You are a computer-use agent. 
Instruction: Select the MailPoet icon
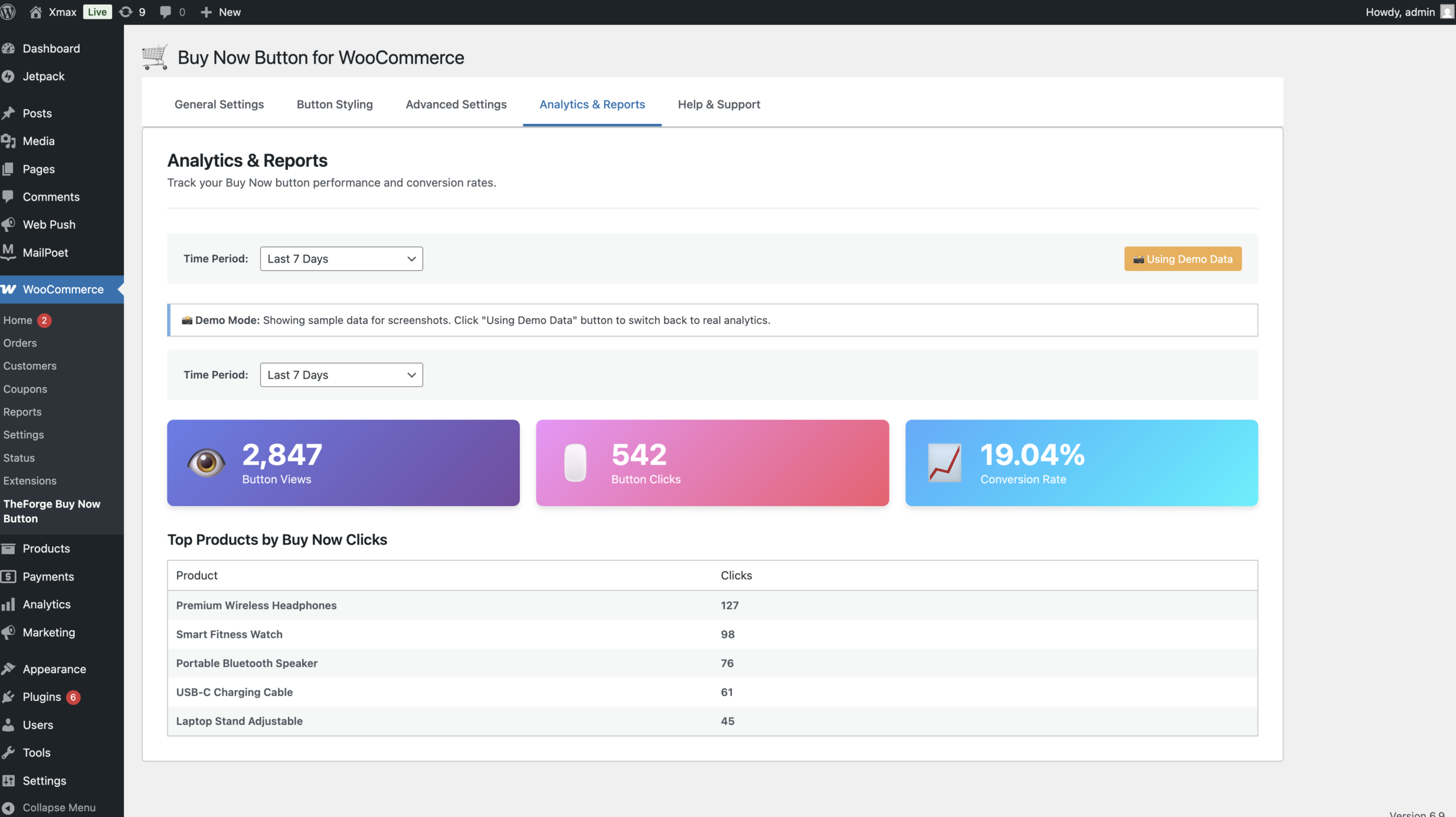pos(9,252)
